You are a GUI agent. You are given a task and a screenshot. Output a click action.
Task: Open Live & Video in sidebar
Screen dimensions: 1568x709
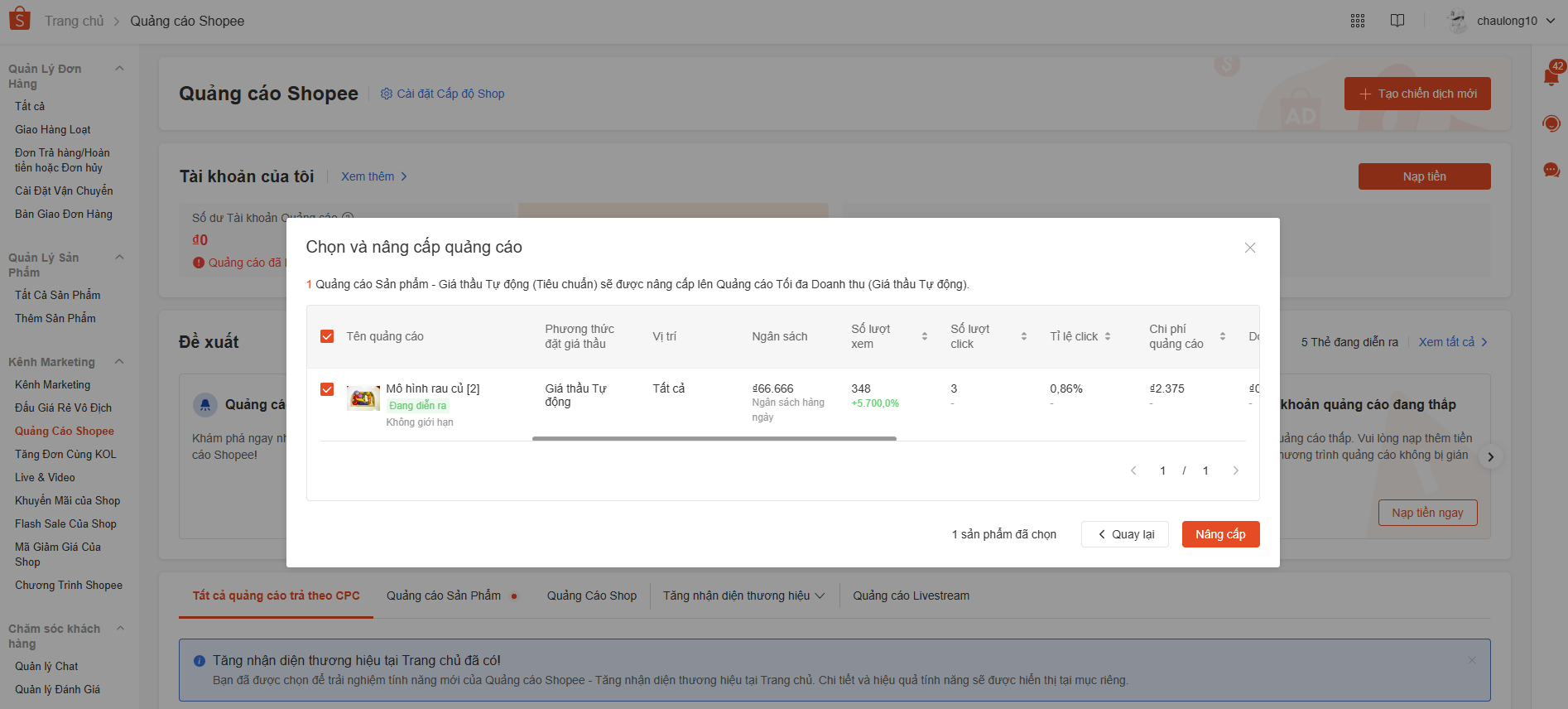(45, 477)
